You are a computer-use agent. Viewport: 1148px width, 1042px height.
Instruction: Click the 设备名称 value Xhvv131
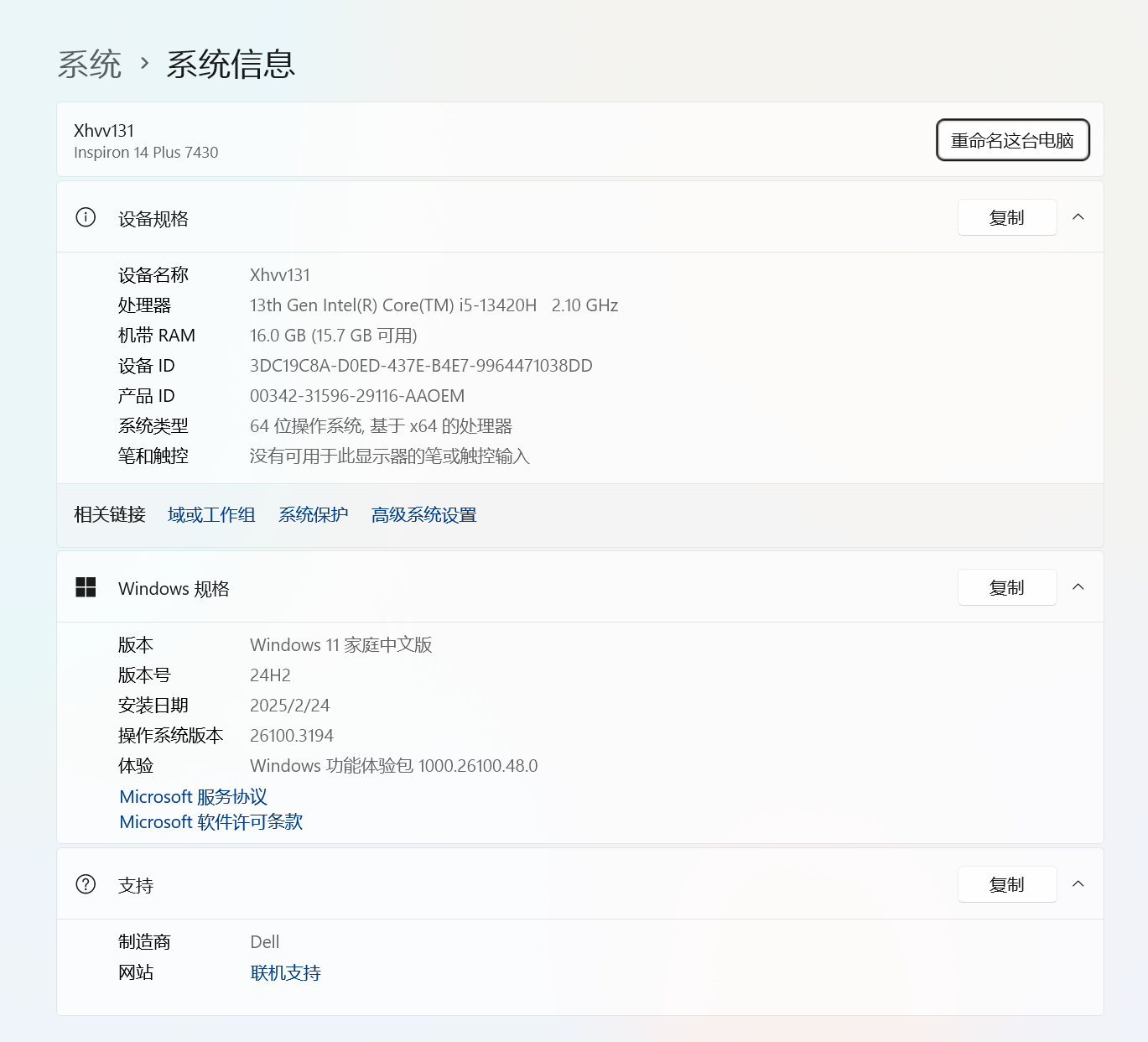(x=280, y=275)
